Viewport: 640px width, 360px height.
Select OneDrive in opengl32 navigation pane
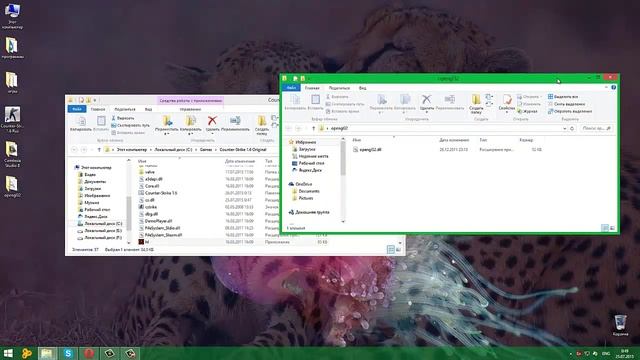pos(300,184)
